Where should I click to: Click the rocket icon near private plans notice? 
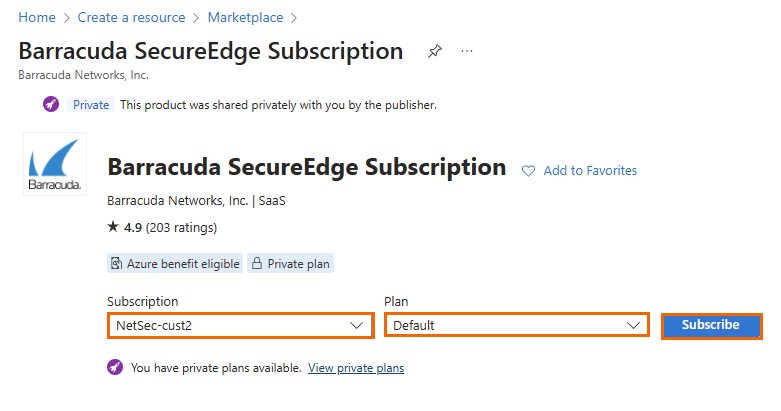tap(115, 367)
